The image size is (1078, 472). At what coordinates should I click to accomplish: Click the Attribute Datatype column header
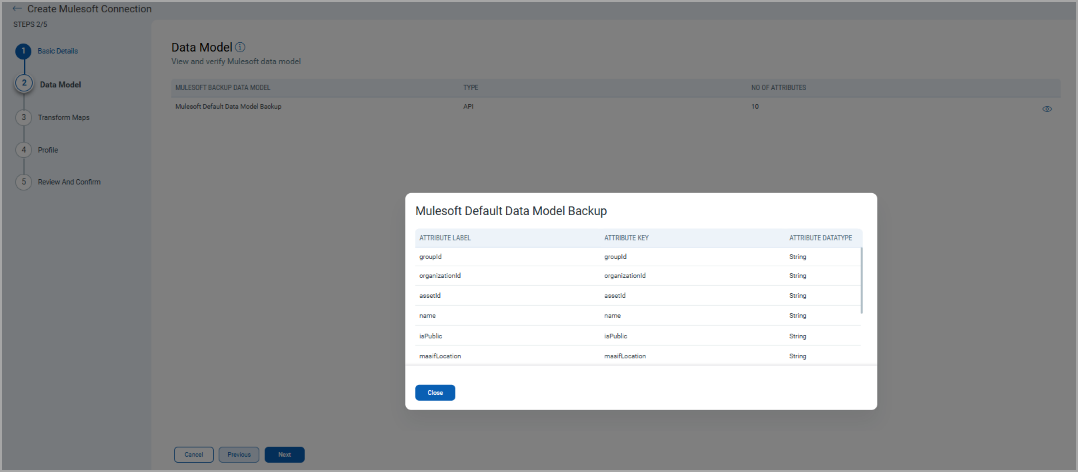pos(820,238)
